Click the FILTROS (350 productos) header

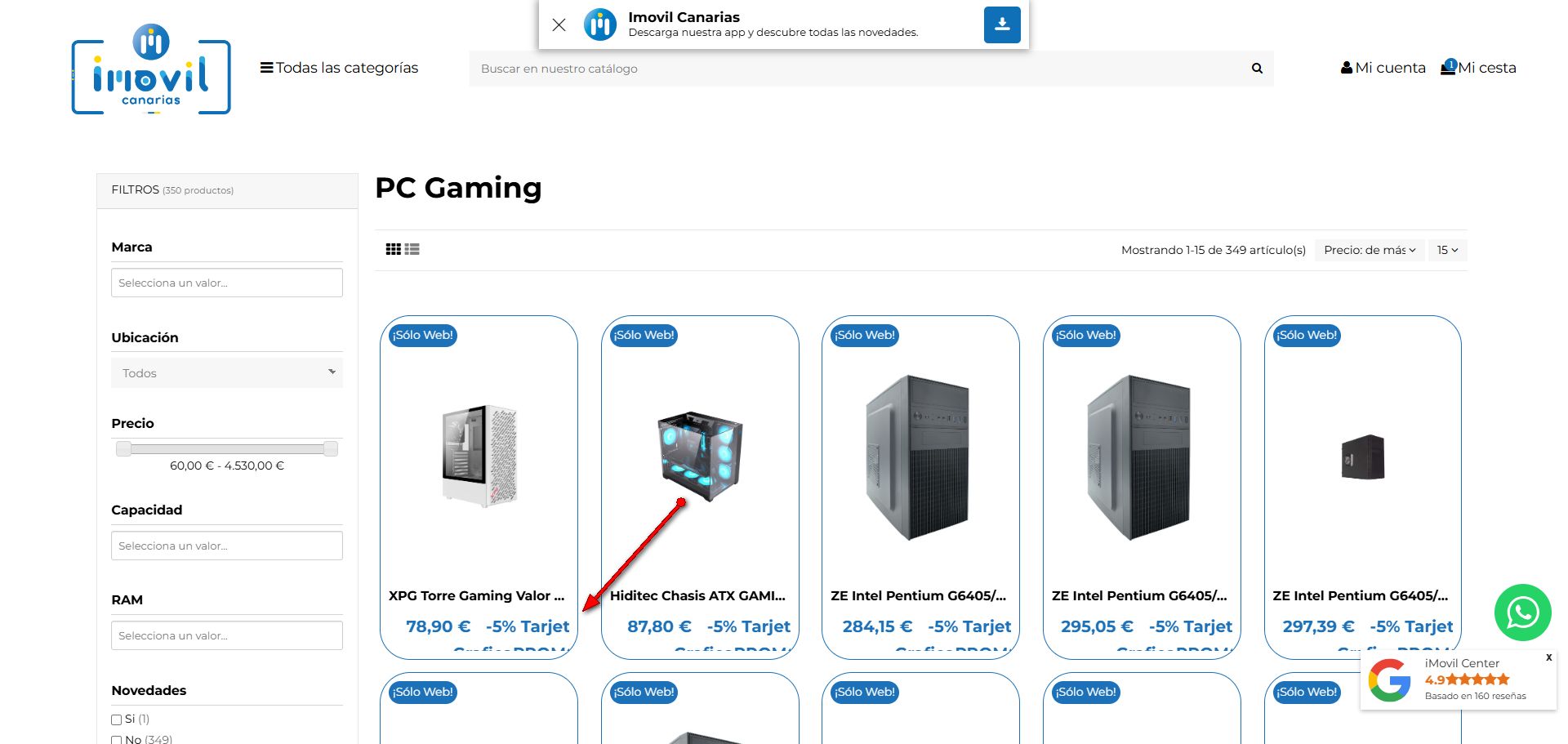click(227, 190)
